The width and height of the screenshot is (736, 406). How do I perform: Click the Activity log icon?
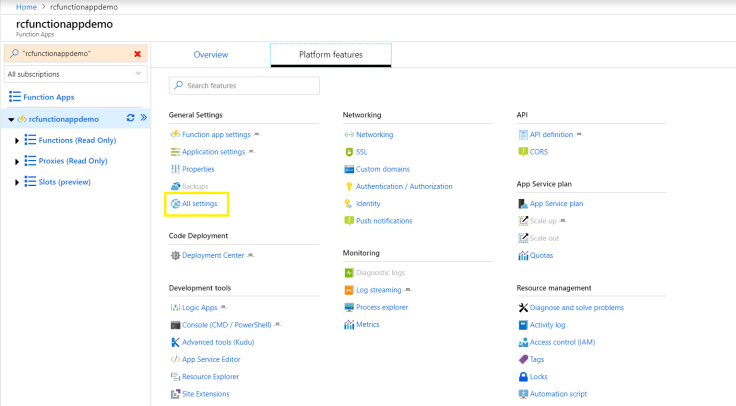pos(523,325)
